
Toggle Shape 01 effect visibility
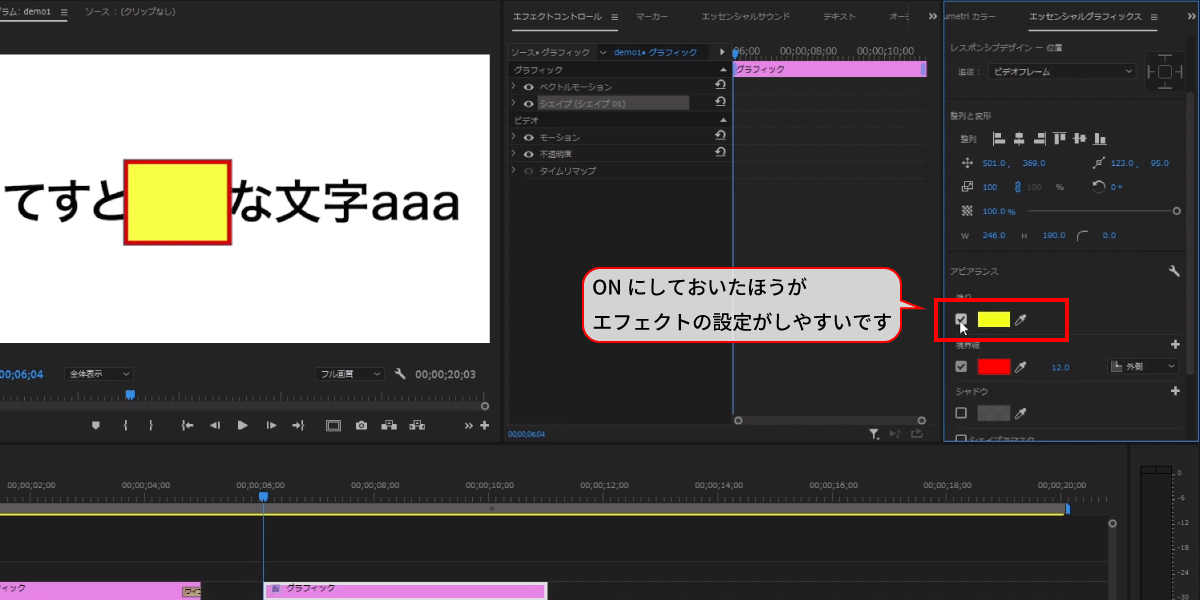click(528, 103)
